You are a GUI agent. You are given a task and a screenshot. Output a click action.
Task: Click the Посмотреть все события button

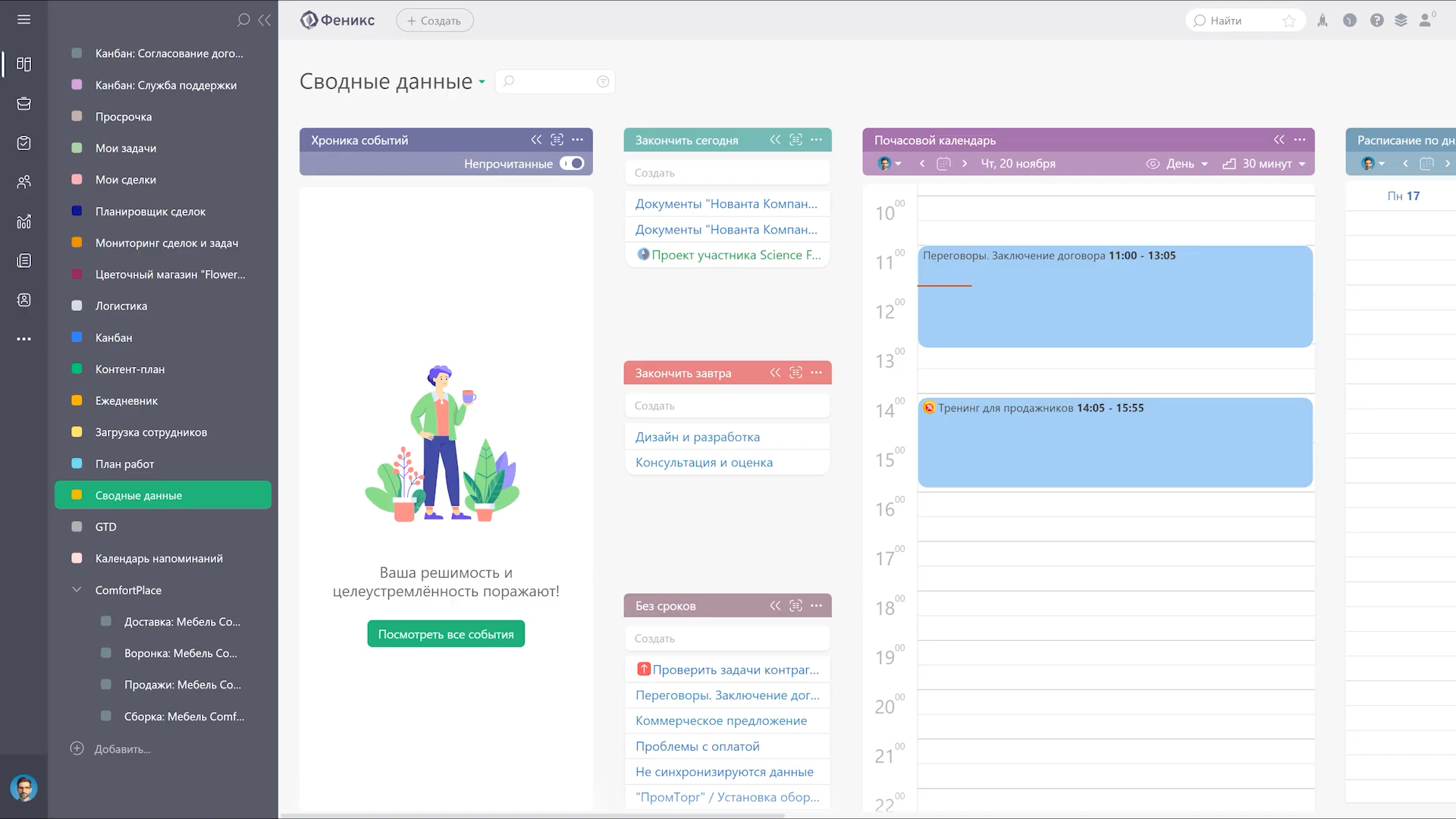[x=446, y=634]
